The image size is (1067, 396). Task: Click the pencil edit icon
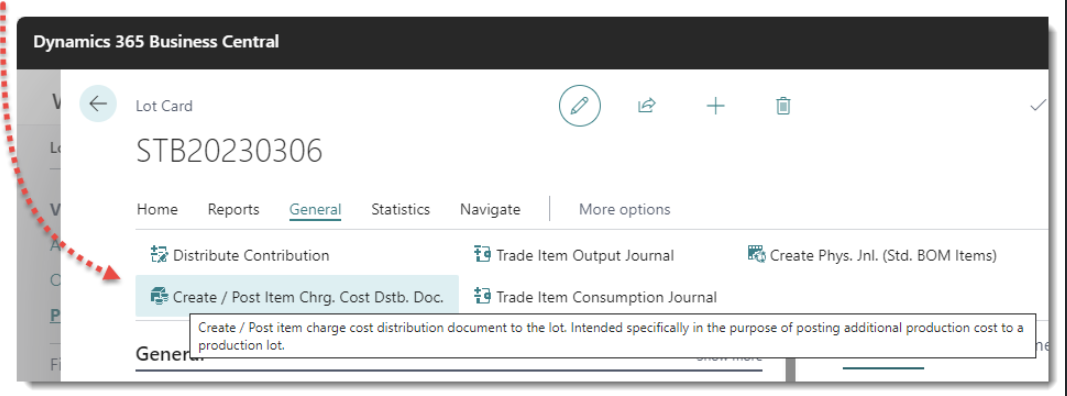point(580,105)
